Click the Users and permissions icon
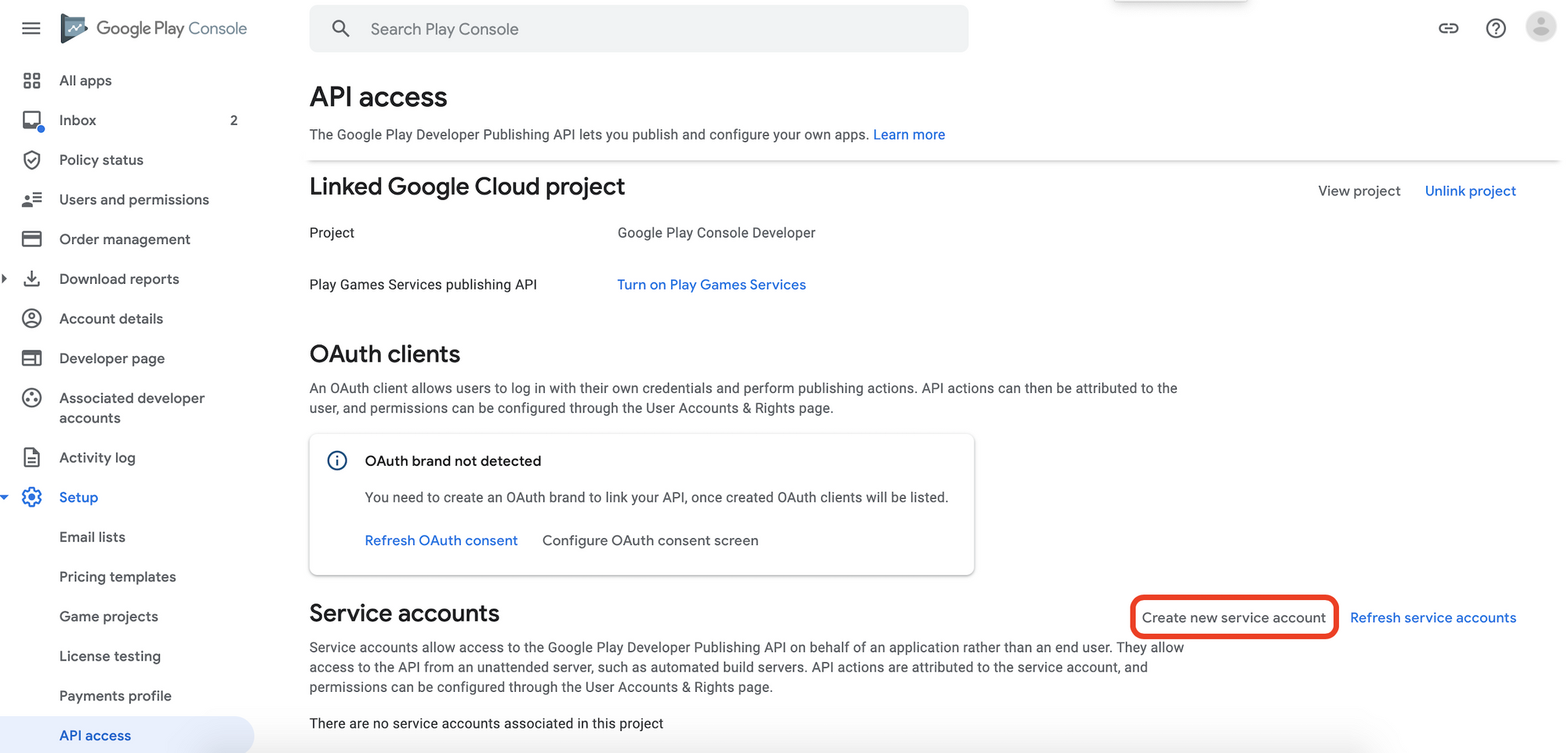This screenshot has width=1568, height=753. (31, 200)
